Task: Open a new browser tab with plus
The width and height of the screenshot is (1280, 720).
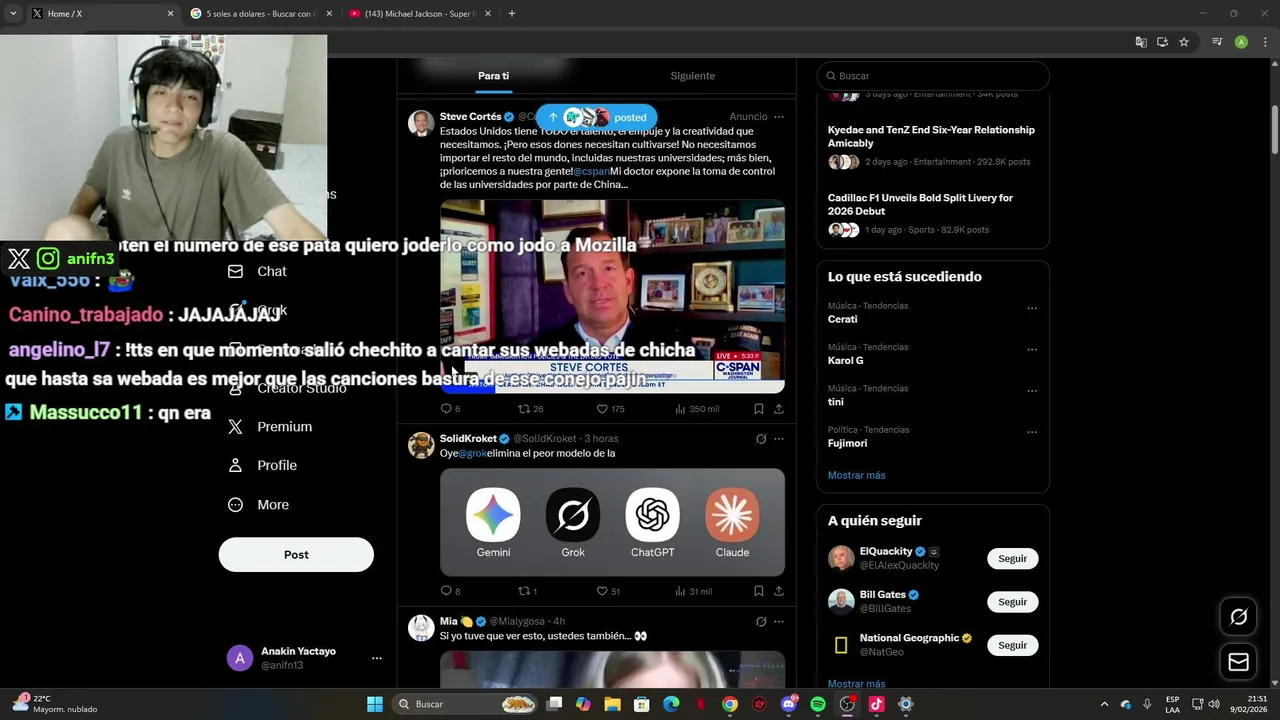Action: tap(512, 14)
